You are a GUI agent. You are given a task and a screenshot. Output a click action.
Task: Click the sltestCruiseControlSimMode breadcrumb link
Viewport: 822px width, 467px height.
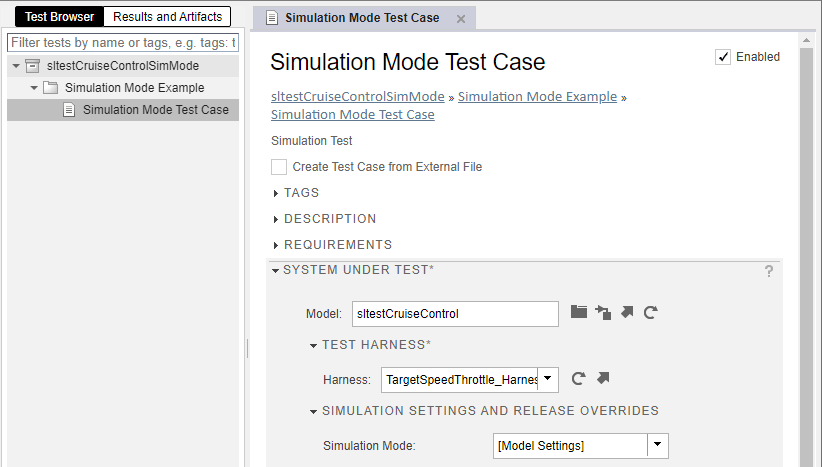point(357,97)
